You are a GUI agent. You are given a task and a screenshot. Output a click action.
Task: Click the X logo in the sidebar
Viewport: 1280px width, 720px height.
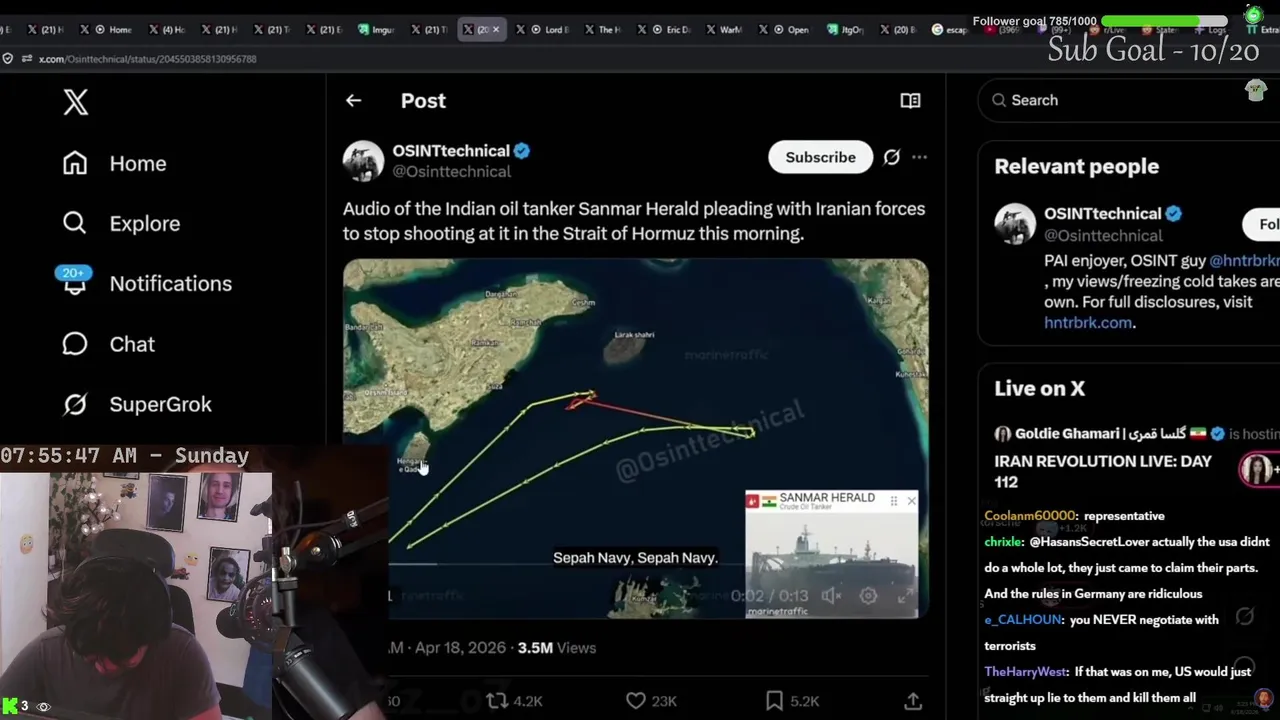click(76, 101)
